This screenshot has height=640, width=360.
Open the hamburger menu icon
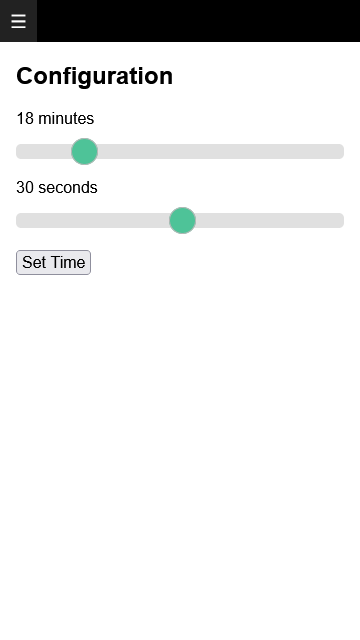click(x=18, y=21)
